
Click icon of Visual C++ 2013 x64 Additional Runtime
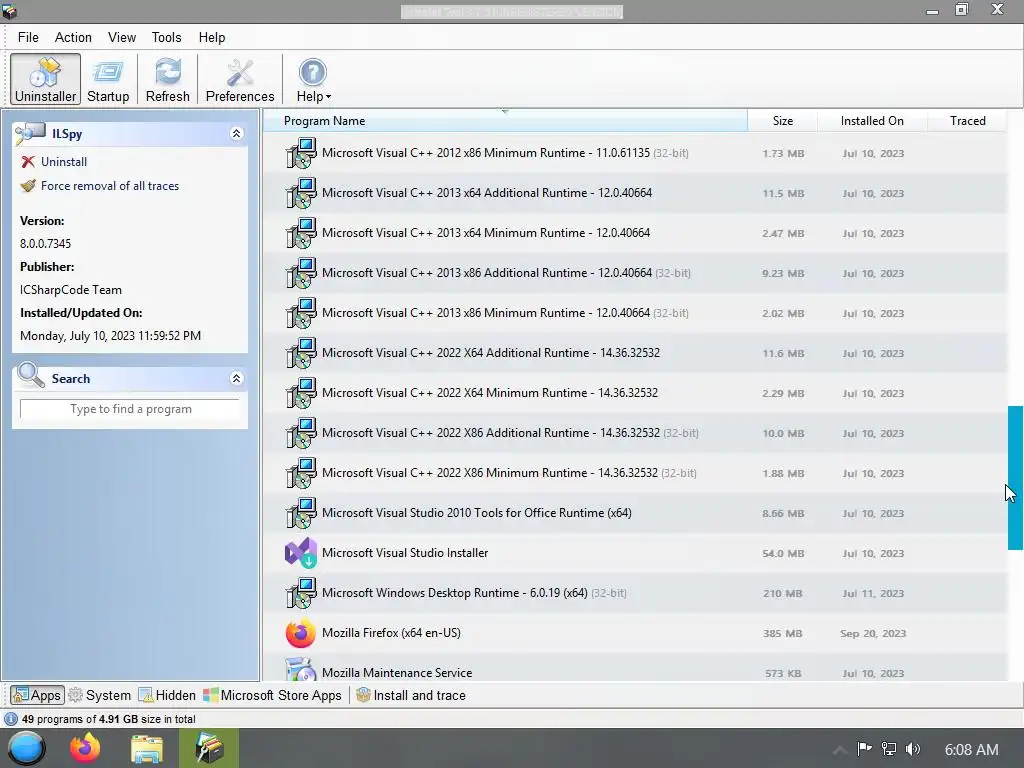(x=301, y=193)
